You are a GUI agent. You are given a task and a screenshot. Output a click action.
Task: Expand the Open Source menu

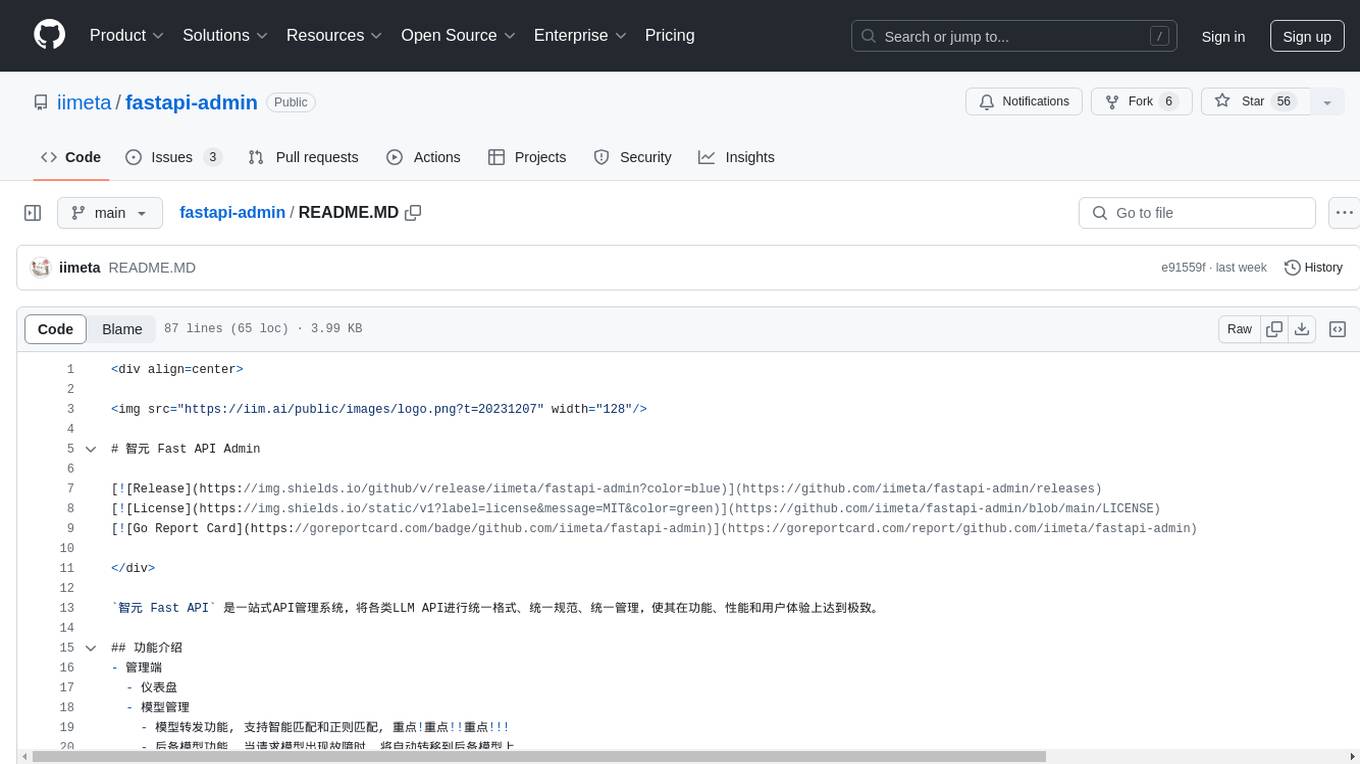(458, 35)
